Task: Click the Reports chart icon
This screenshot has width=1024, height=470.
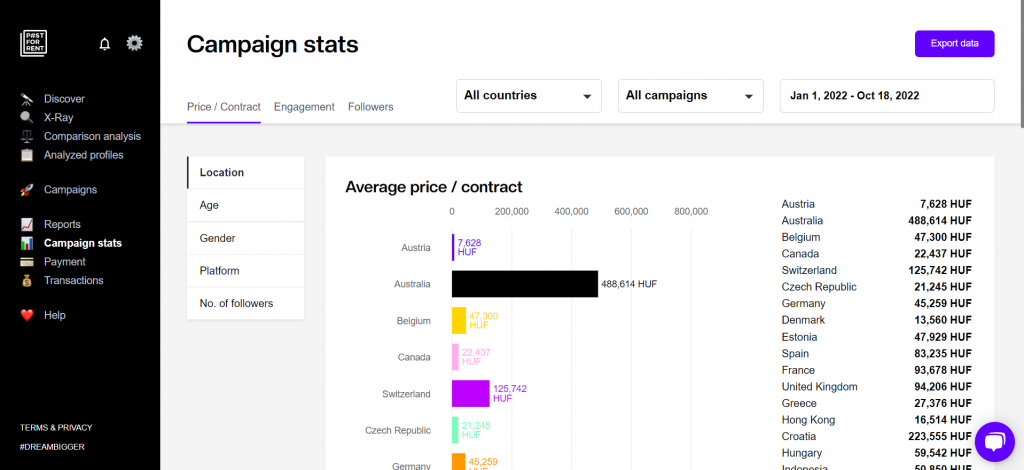Action: point(27,225)
